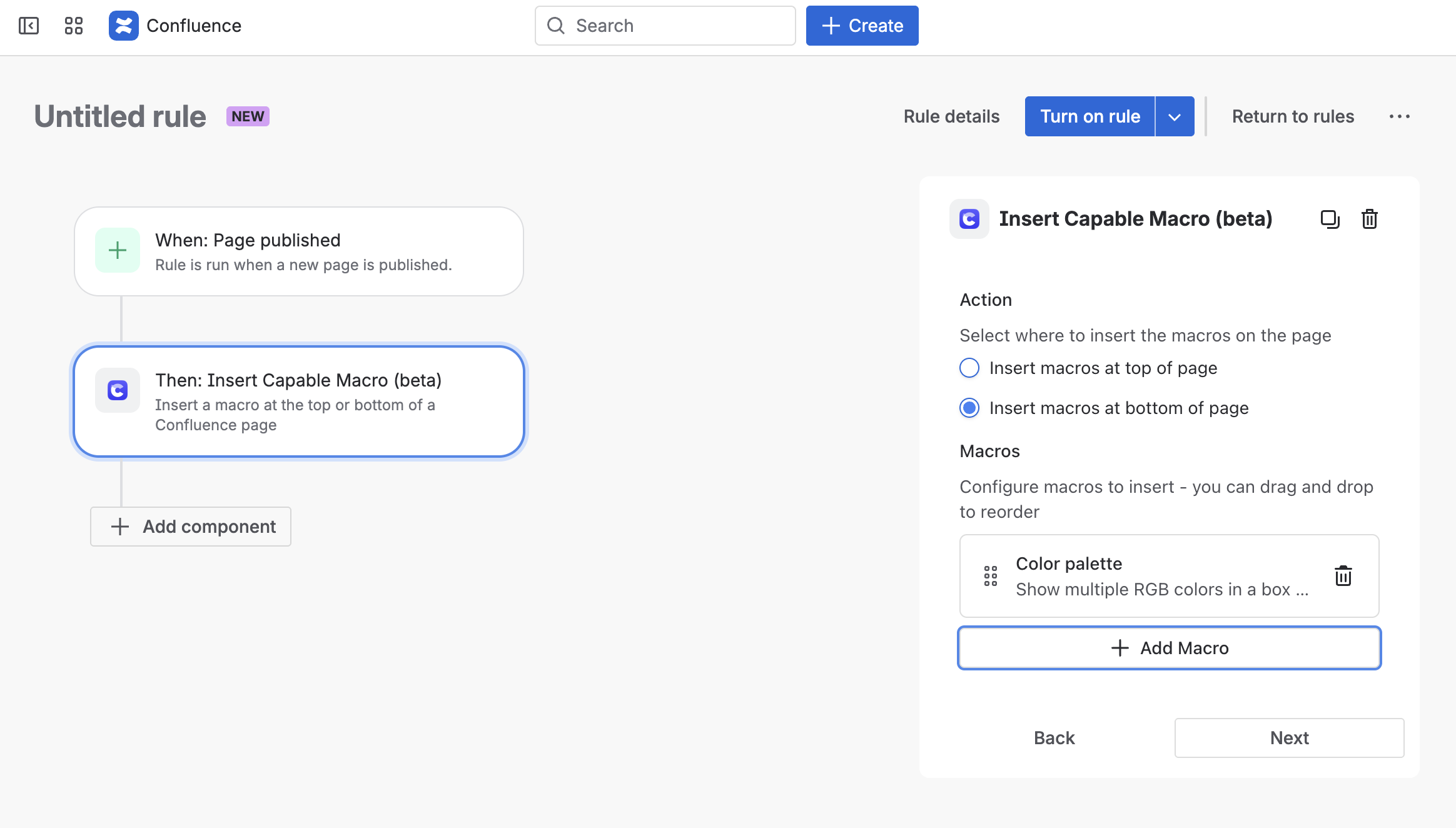
Task: Open the app switcher grid icon
Action: 74,26
